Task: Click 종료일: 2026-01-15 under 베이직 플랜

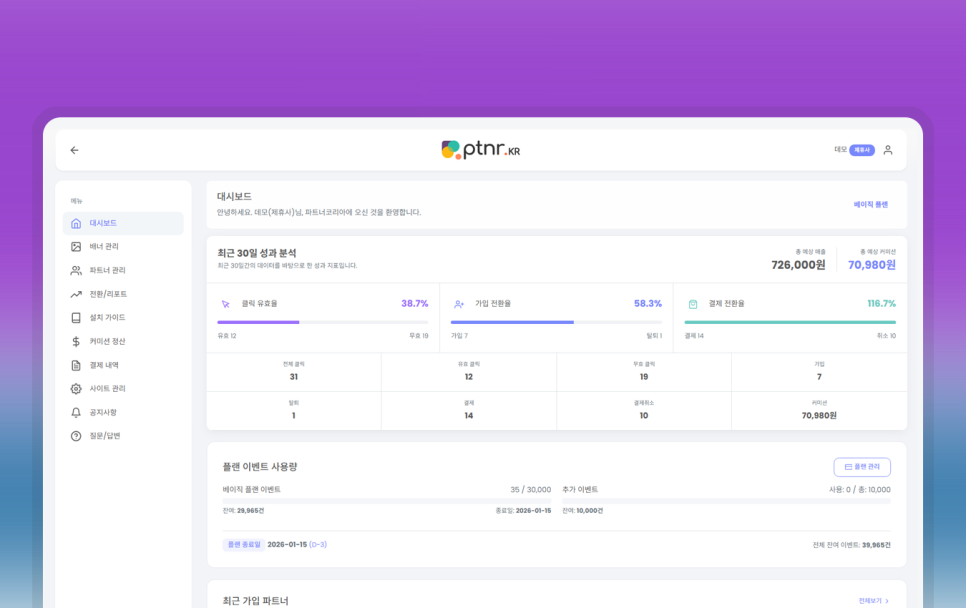Action: click(x=523, y=511)
